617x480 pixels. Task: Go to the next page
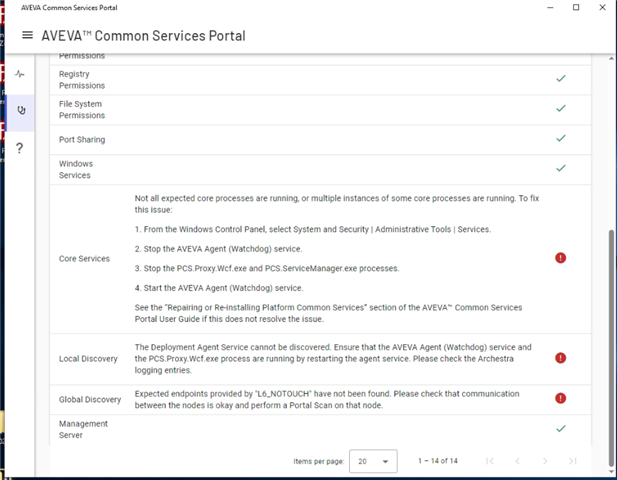[545, 461]
